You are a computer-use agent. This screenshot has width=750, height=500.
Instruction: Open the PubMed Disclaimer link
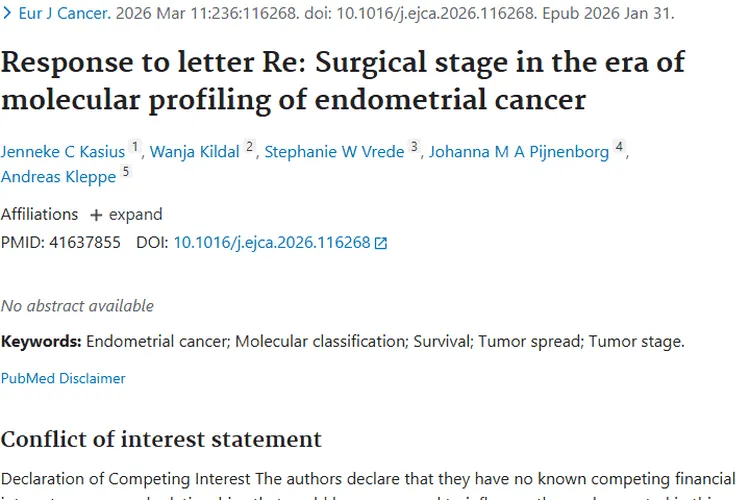point(63,379)
